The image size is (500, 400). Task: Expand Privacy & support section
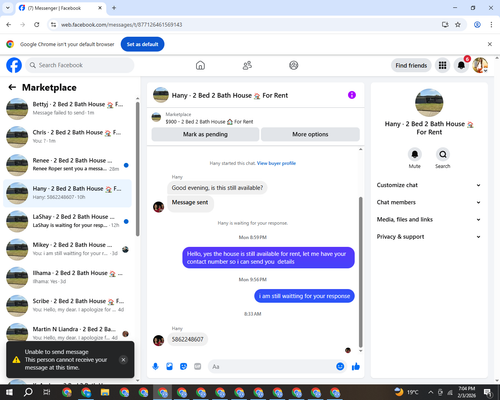[x=429, y=237]
